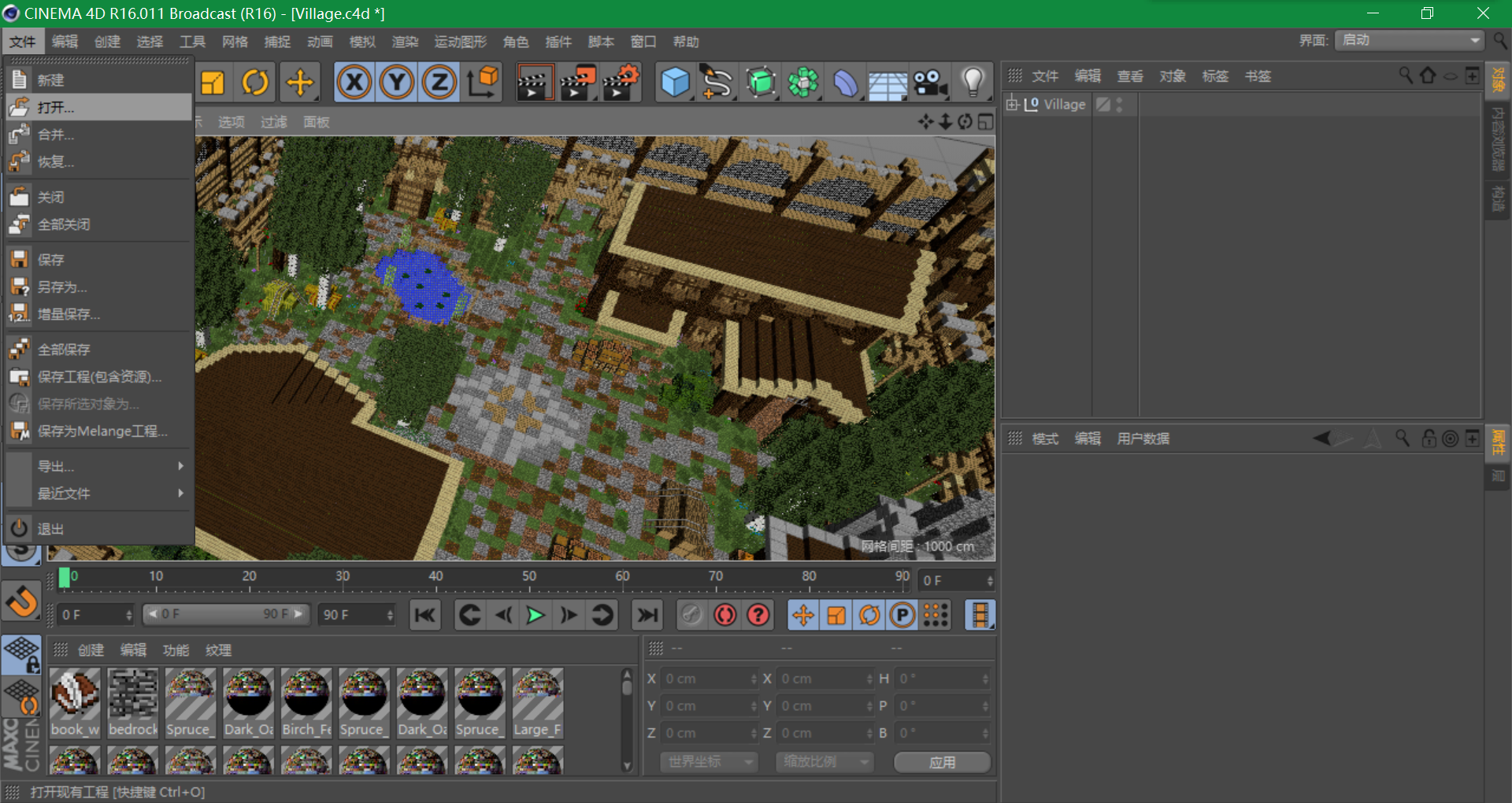The height and width of the screenshot is (803, 1512).
Task: Expand the 导出... submenu
Action: tap(98, 466)
